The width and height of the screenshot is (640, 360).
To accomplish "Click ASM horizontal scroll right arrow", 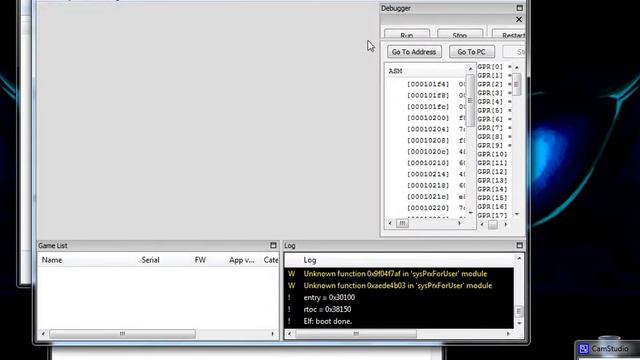I will (x=460, y=223).
